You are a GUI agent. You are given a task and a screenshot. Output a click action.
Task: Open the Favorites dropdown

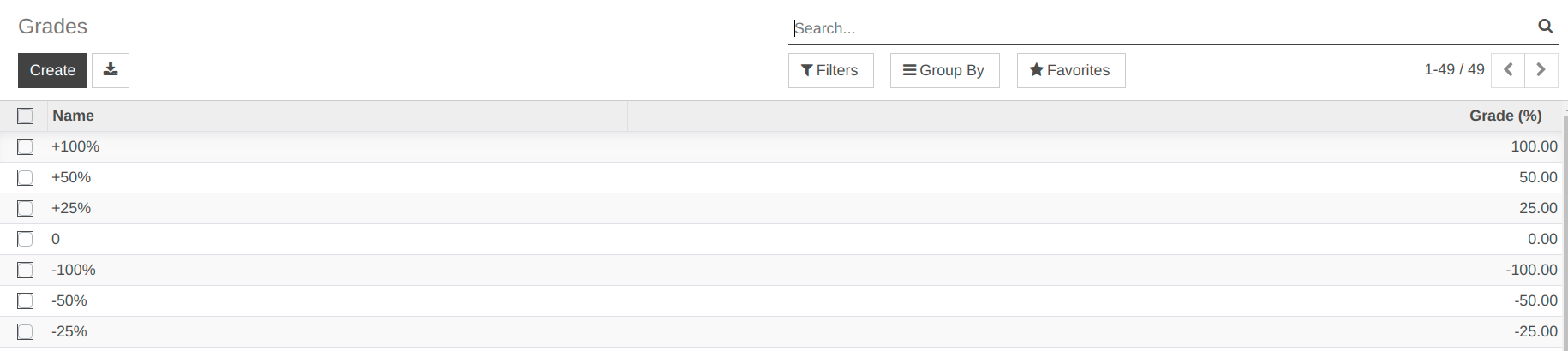(x=1070, y=70)
